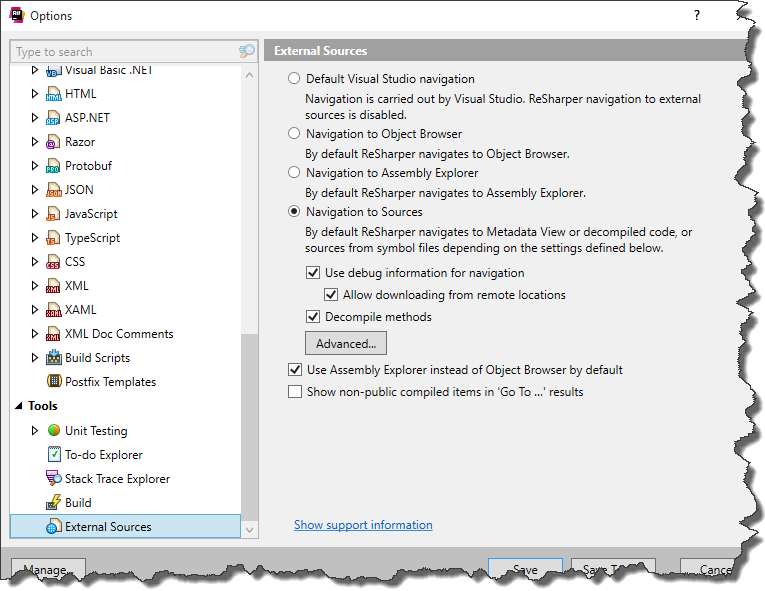The height and width of the screenshot is (591, 765).
Task: Expand the CSS tree node
Action: tap(35, 262)
